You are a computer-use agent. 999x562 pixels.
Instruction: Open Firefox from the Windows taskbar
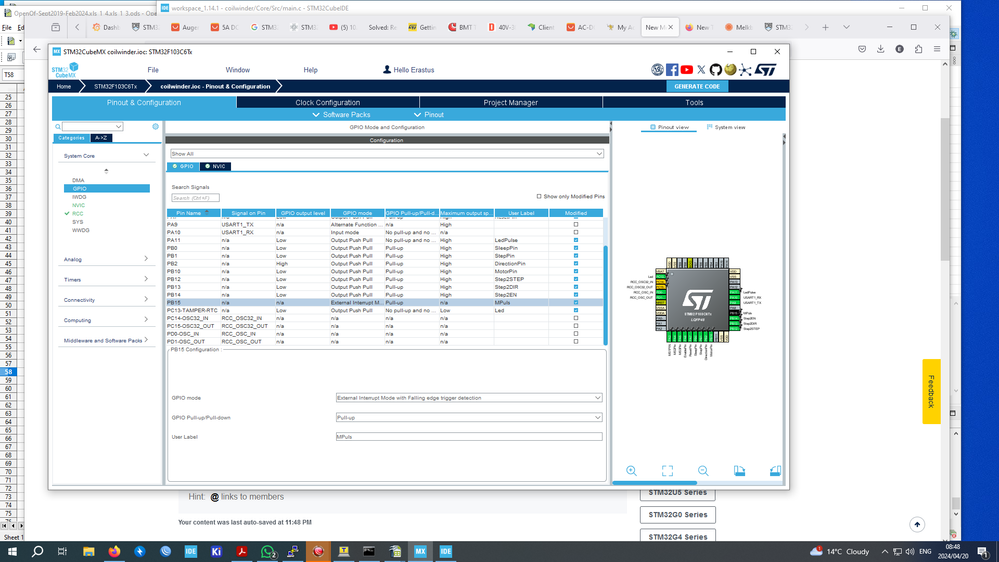[x=114, y=551]
